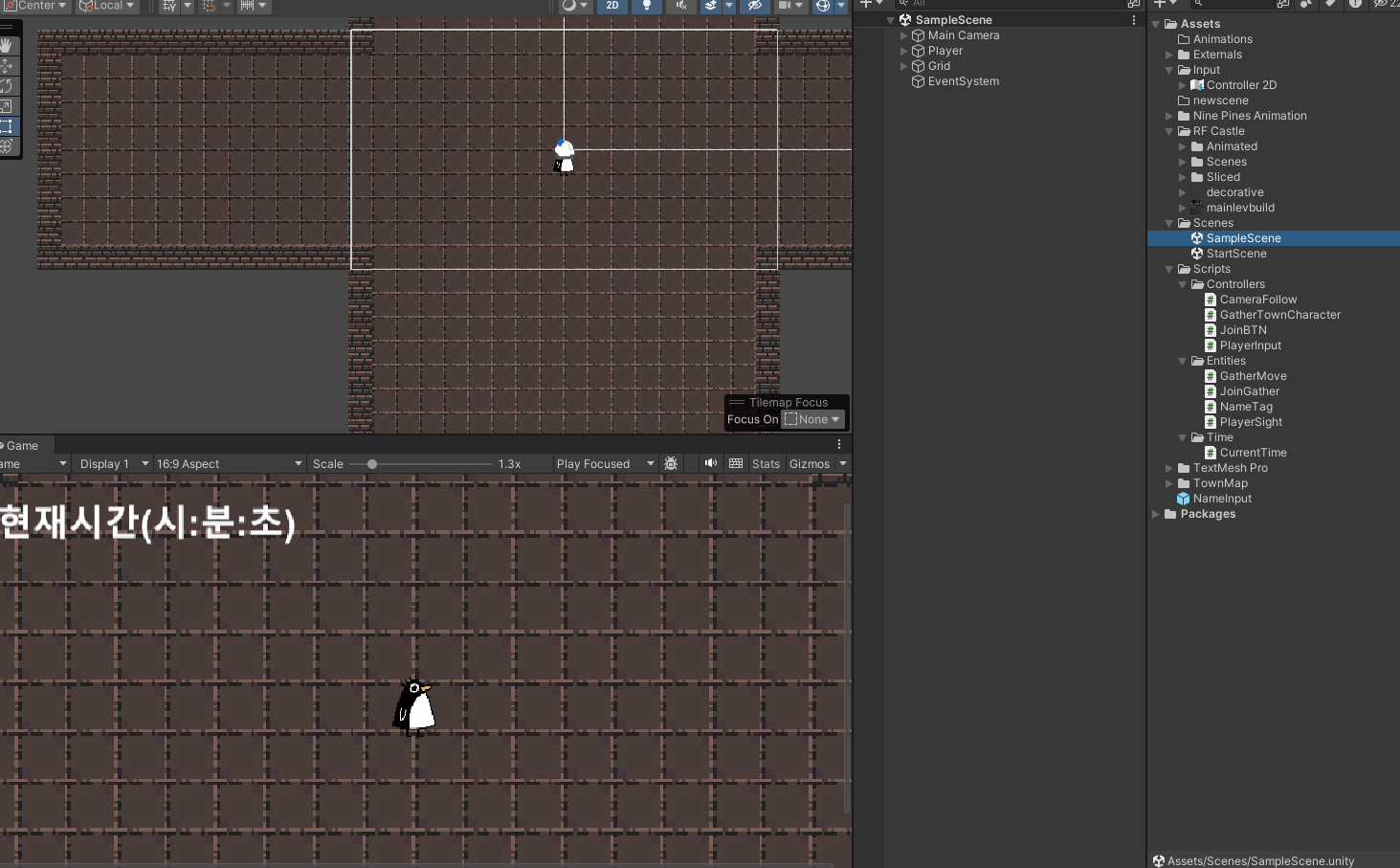
Task: Click the frame debugger bug icon
Action: tap(671, 464)
